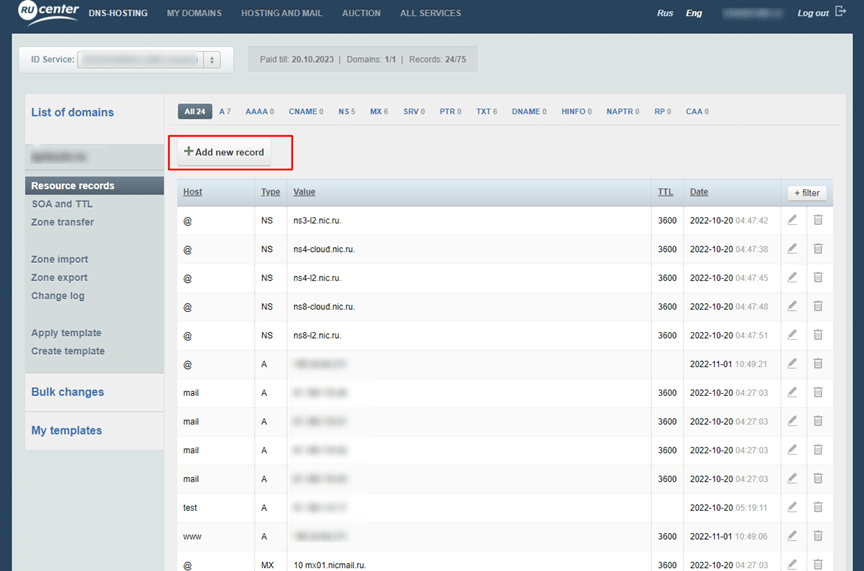Edit the ns4-cloud.nic.ru. record

coord(792,249)
